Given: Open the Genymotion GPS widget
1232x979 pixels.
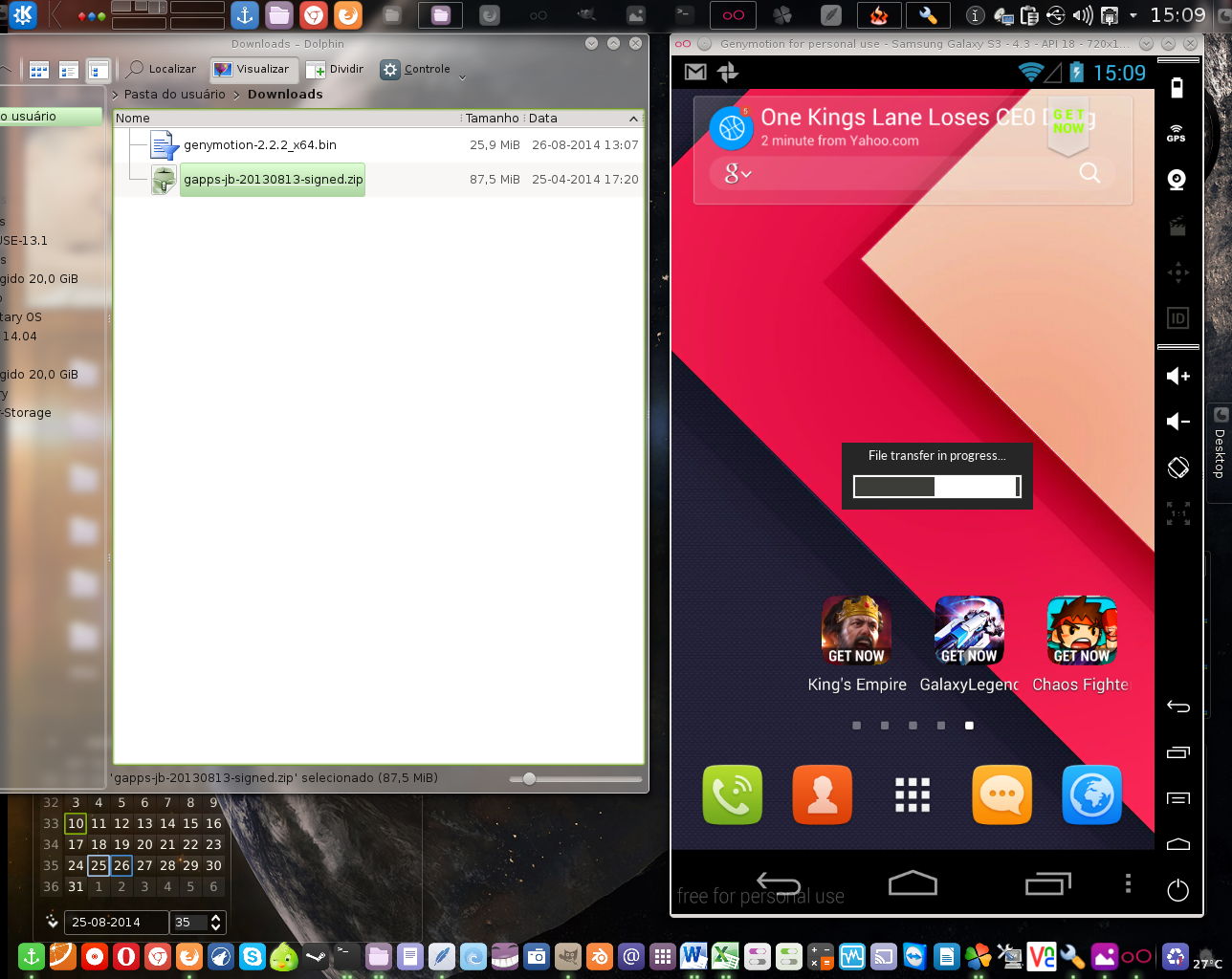Looking at the screenshot, I should [x=1177, y=133].
